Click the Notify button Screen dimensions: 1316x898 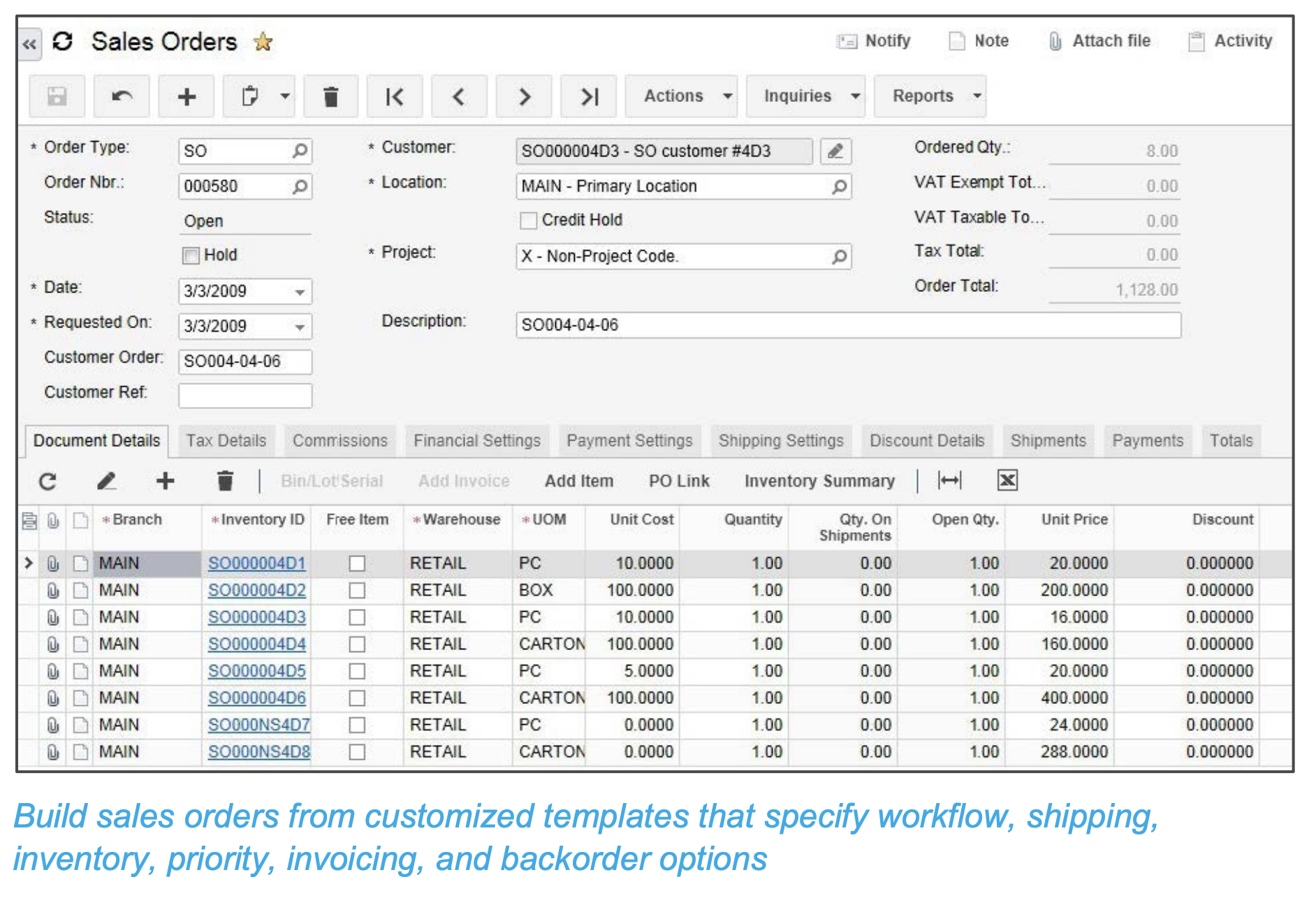coord(873,41)
